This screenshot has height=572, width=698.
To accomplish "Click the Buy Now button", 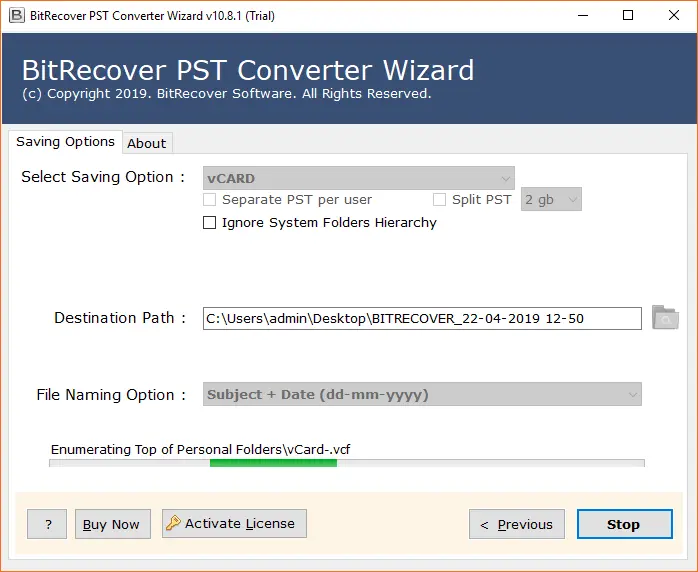I will point(111,524).
